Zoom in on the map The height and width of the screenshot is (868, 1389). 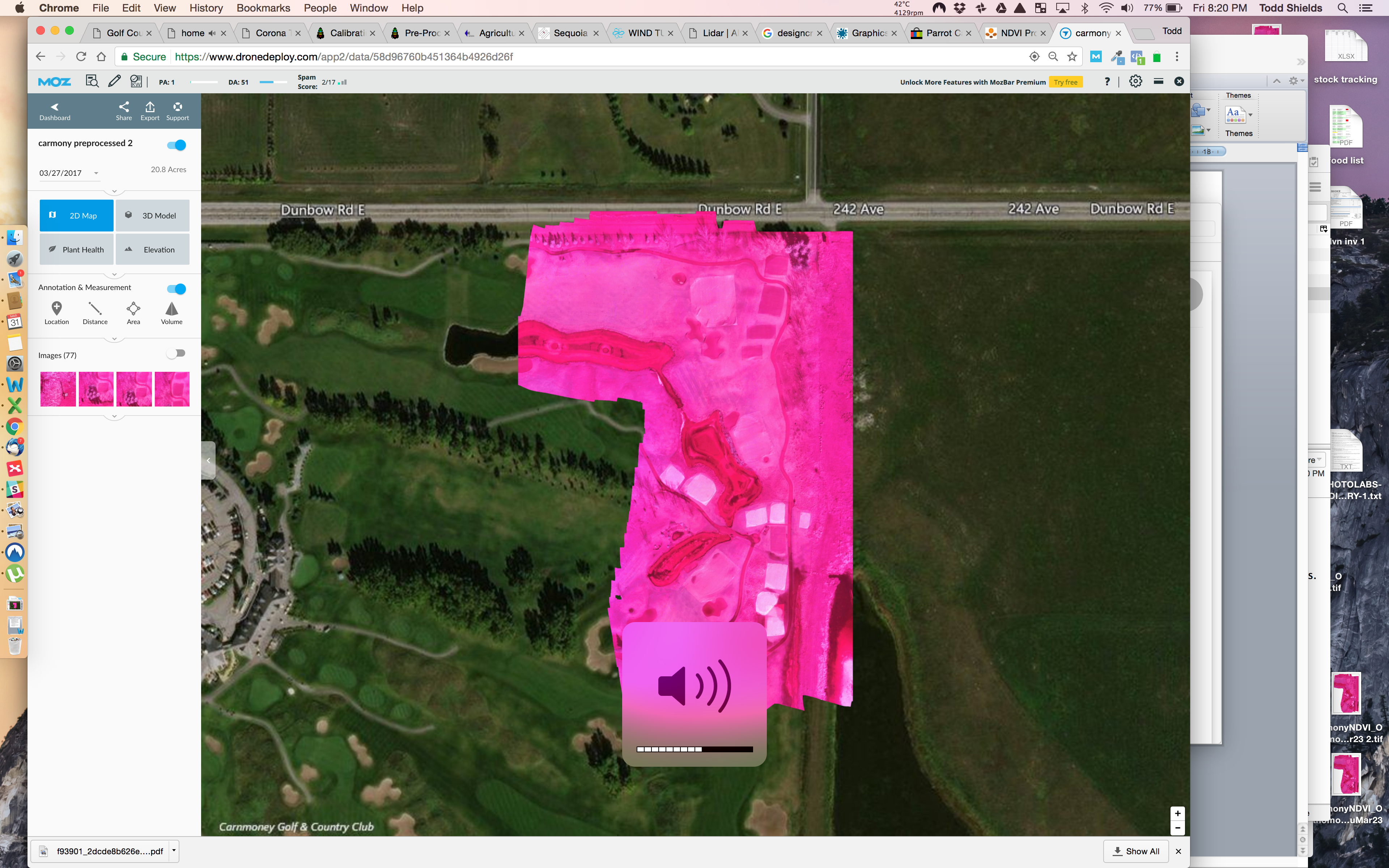coord(1177,813)
